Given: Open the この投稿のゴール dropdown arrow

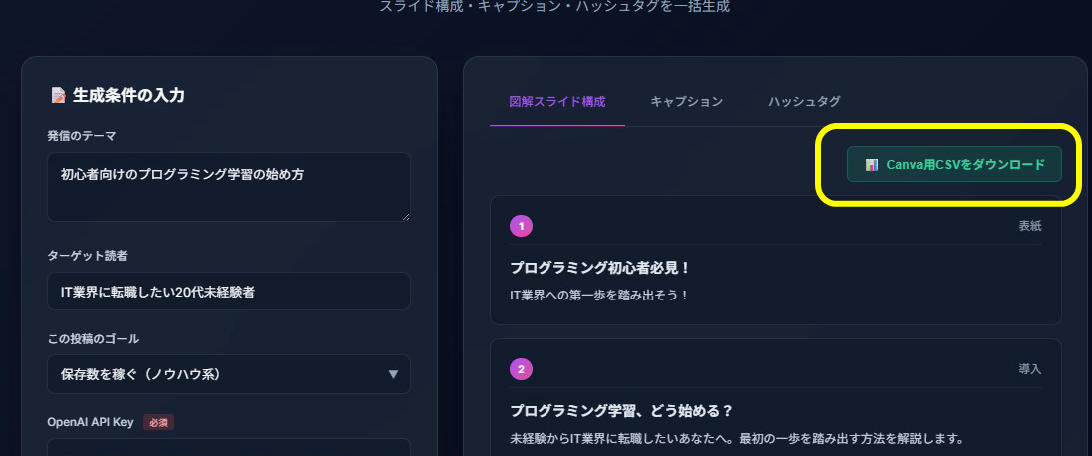Looking at the screenshot, I should [393, 375].
